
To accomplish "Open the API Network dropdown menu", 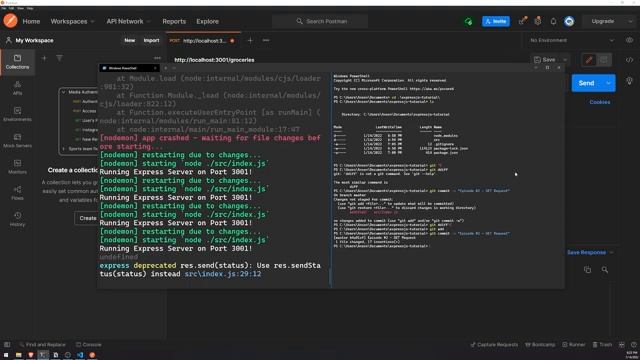I will (x=128, y=21).
